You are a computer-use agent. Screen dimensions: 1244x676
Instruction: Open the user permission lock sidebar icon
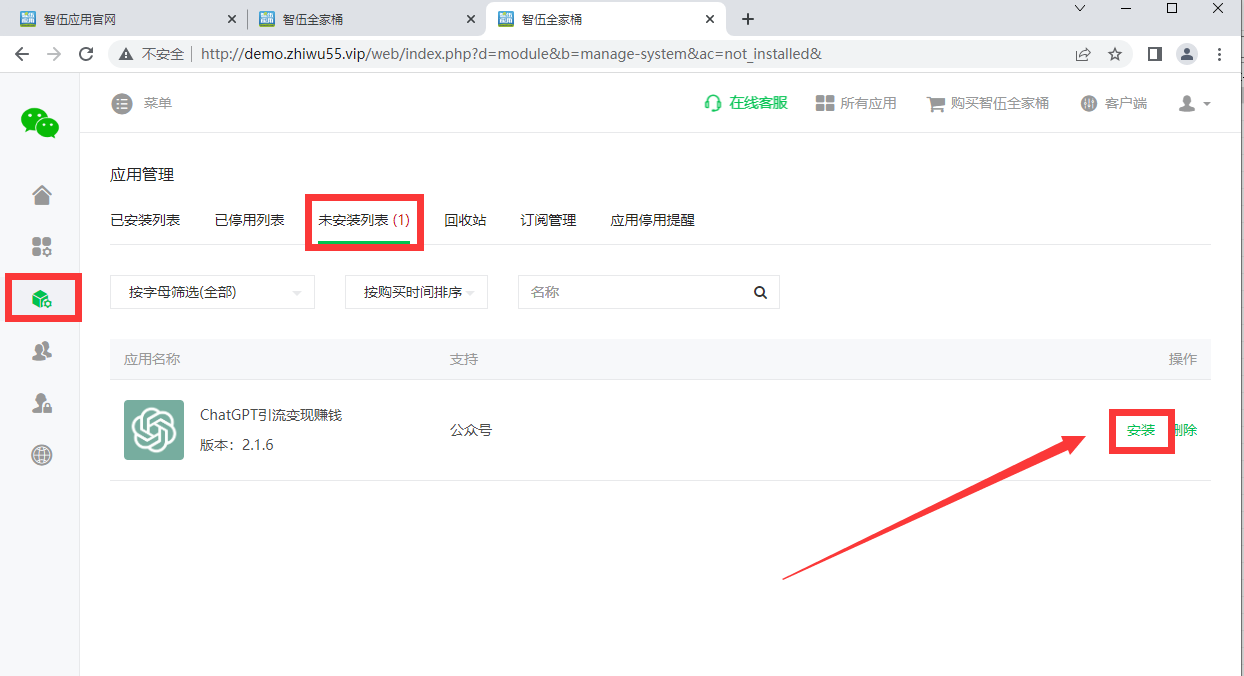tap(41, 403)
